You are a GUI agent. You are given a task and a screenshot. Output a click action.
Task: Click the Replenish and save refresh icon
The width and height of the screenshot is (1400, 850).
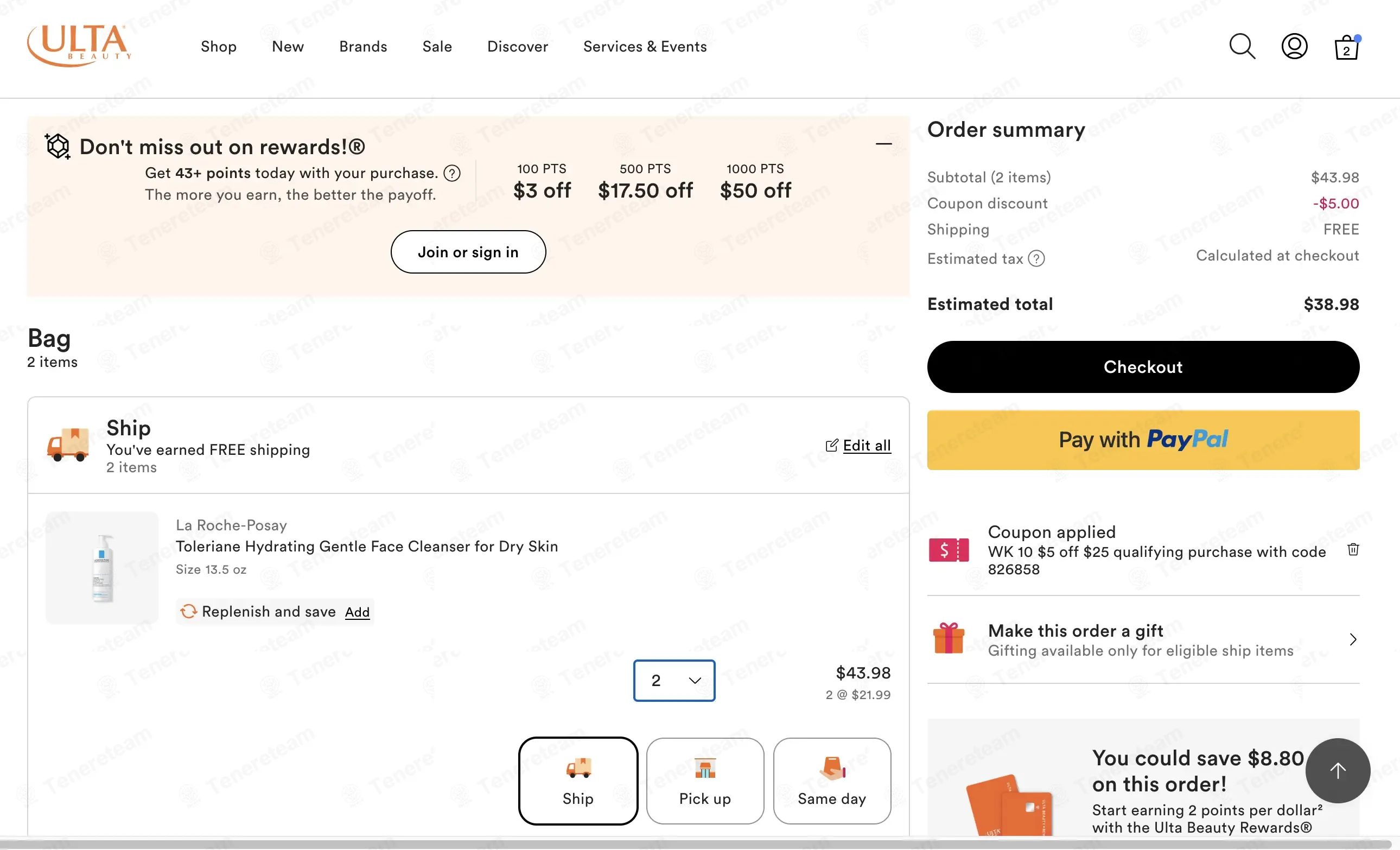click(188, 611)
